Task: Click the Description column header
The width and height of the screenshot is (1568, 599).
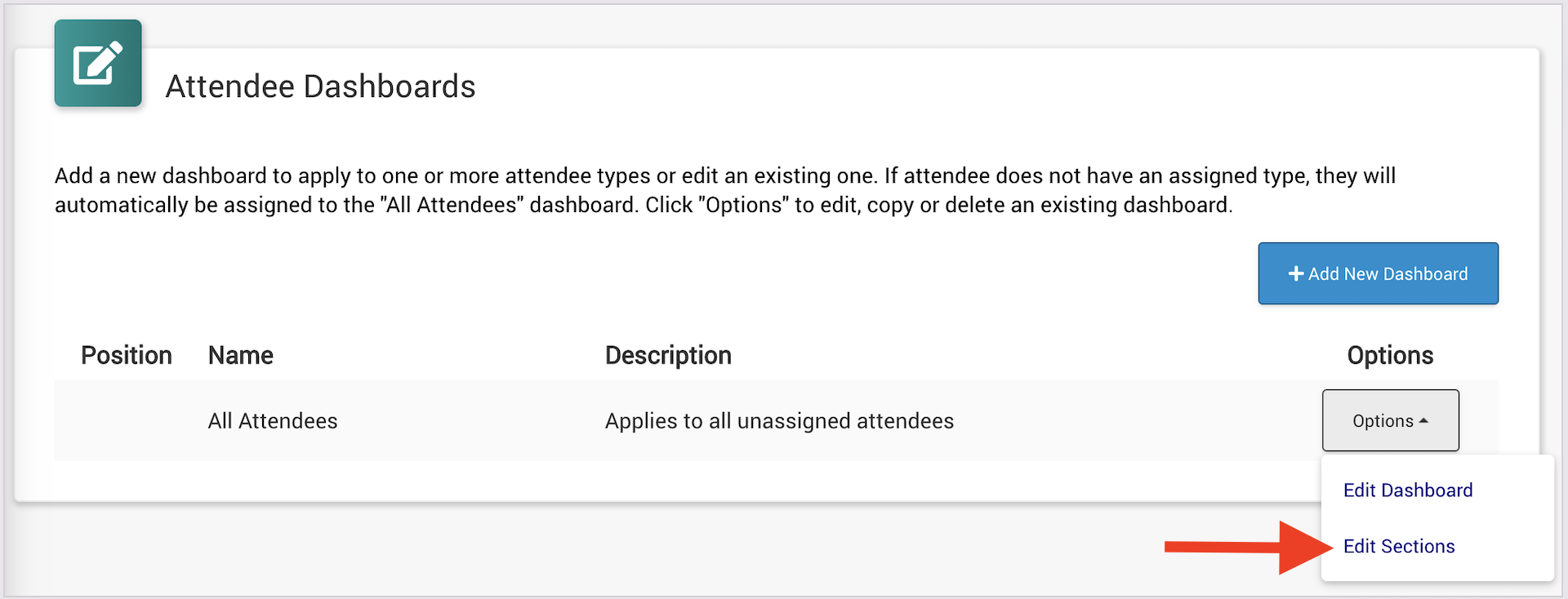Action: [x=668, y=356]
